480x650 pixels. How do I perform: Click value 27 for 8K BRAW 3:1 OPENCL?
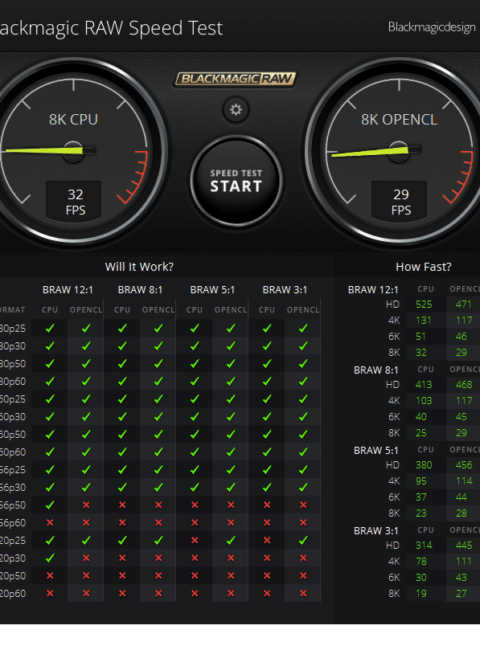[x=461, y=594]
